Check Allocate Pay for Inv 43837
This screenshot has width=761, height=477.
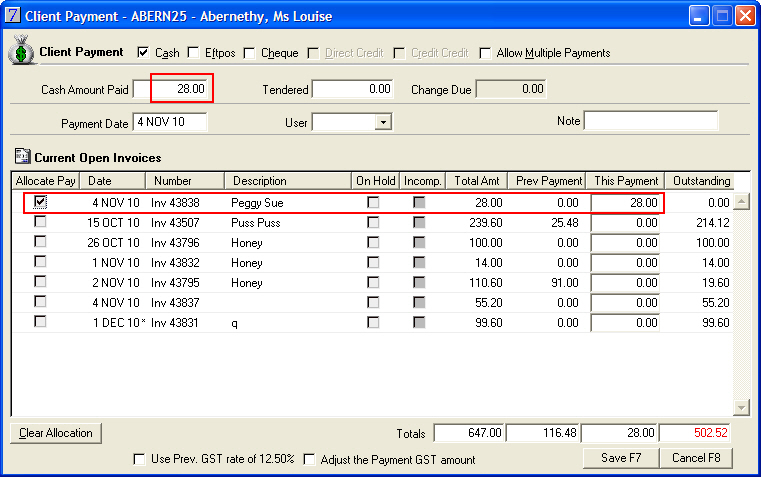coord(40,302)
